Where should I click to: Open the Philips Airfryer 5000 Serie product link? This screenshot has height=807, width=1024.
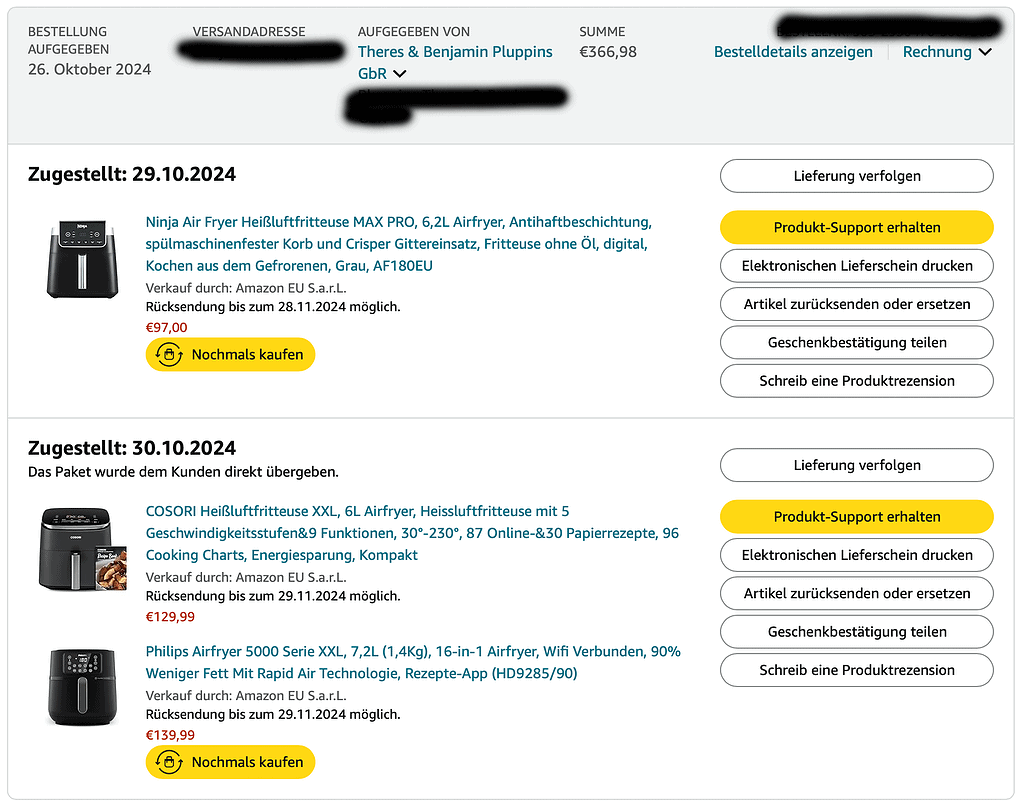pos(413,662)
